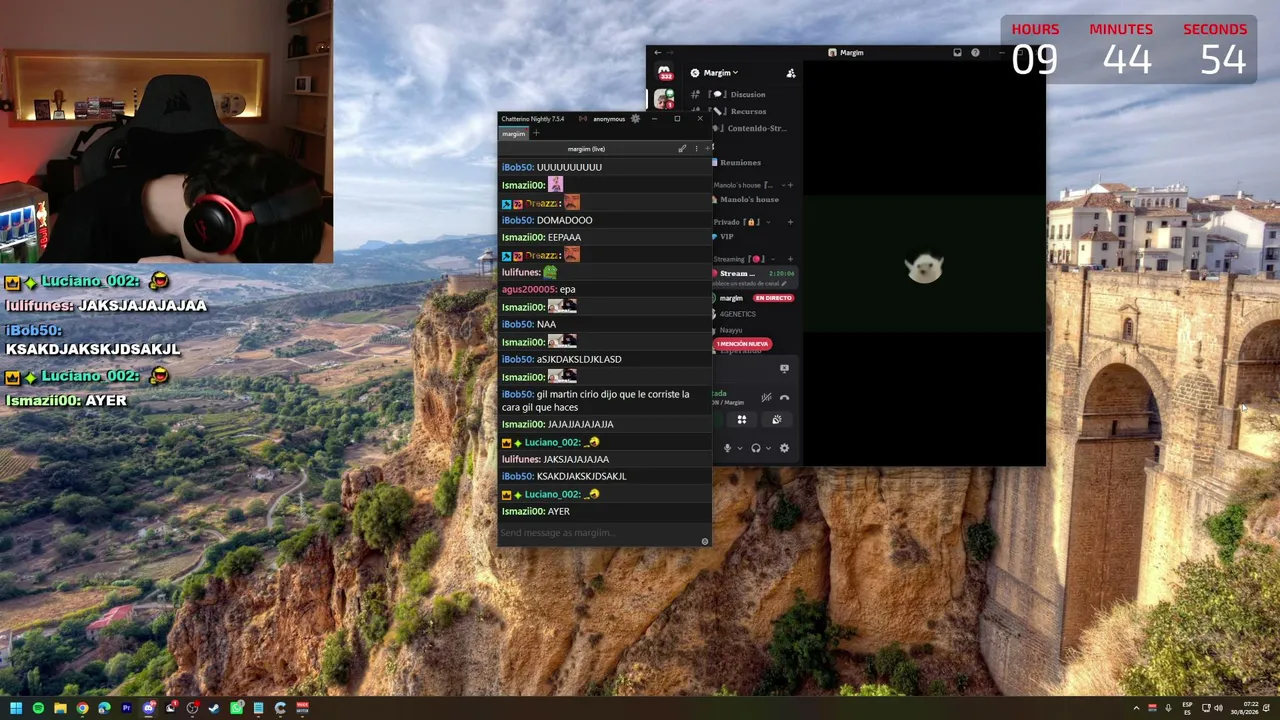Screen dimensions: 1280x720
Task: Open Discord inbox icon in title bar
Action: (957, 52)
